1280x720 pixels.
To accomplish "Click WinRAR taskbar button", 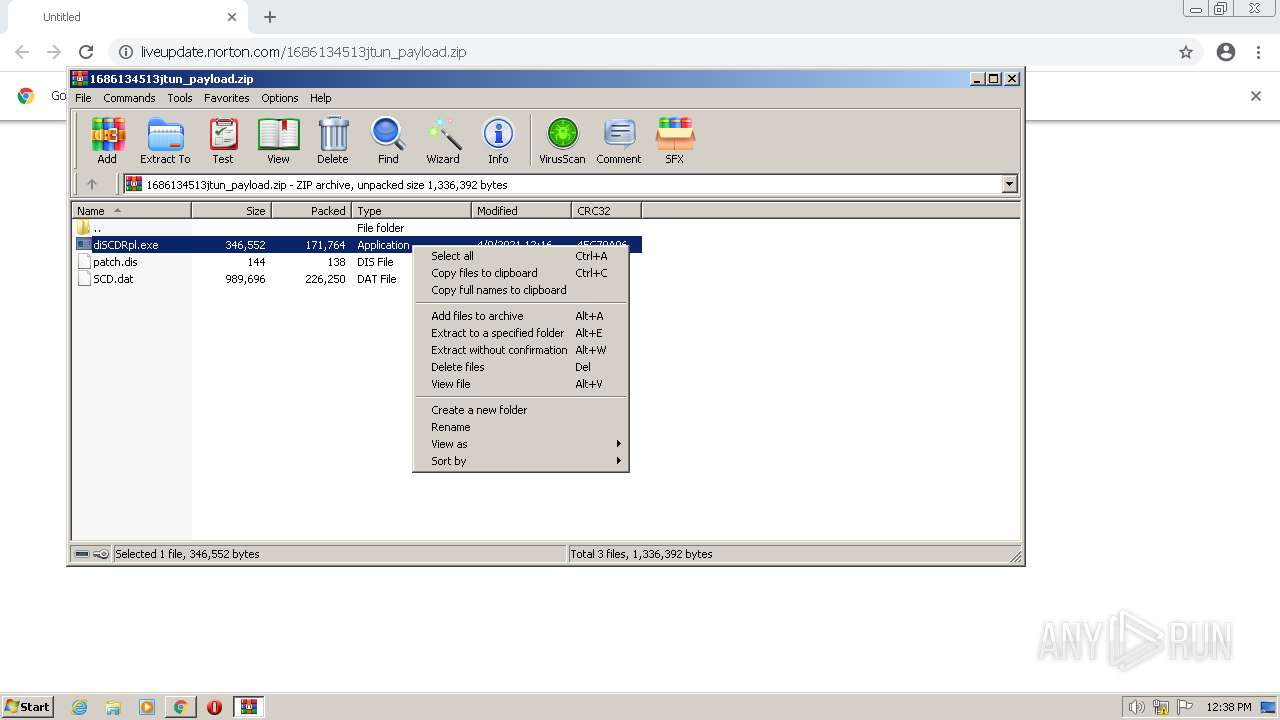I will (249, 707).
